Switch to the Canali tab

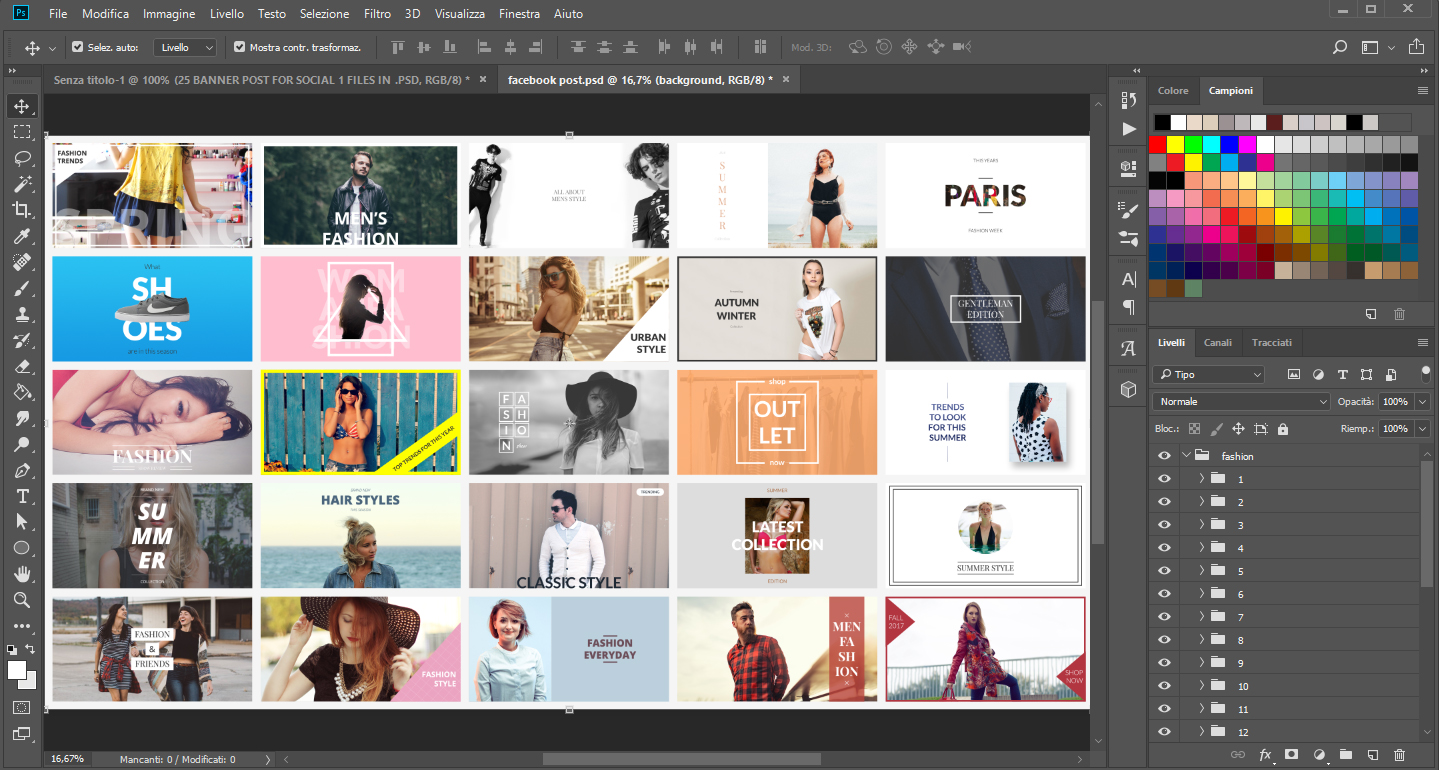1218,342
